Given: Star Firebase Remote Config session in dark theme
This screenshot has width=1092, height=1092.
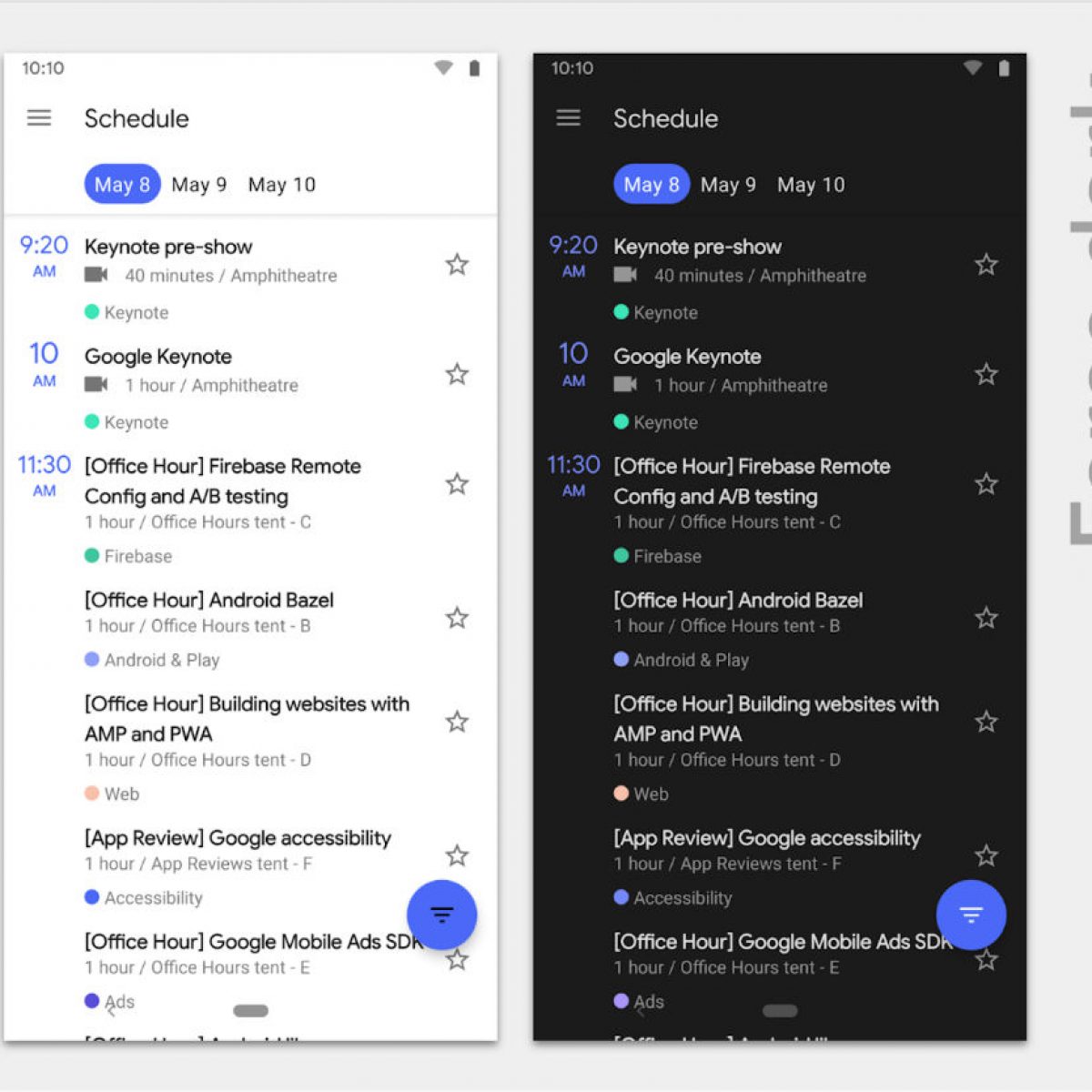Looking at the screenshot, I should 986,484.
